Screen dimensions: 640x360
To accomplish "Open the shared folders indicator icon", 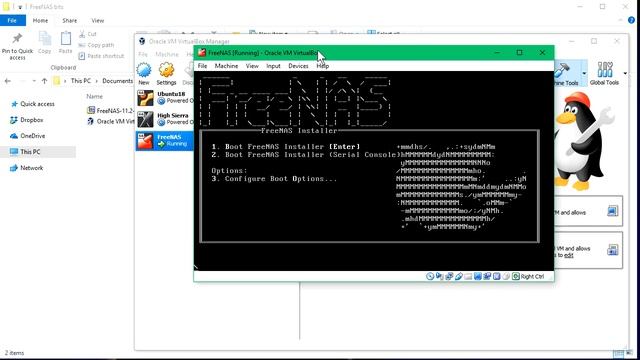I will (468, 276).
